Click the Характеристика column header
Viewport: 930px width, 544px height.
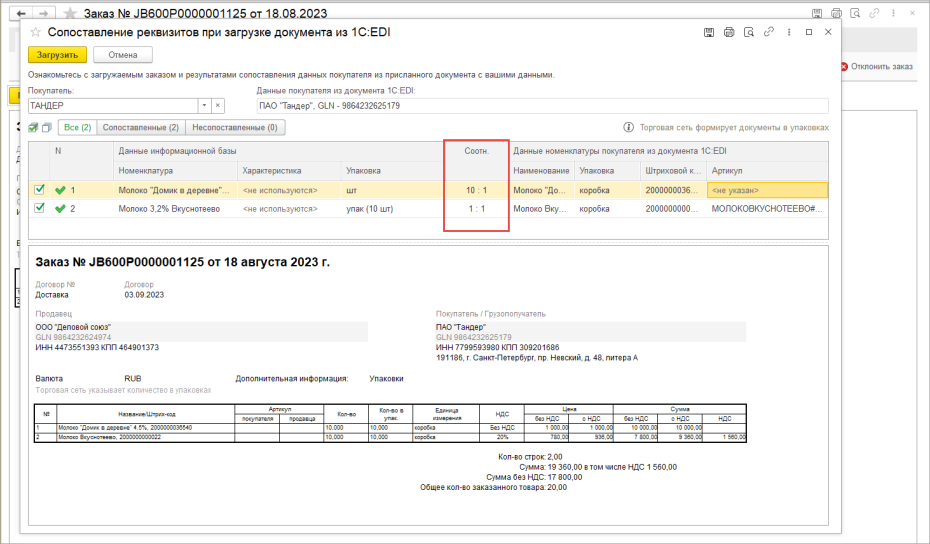tap(289, 170)
